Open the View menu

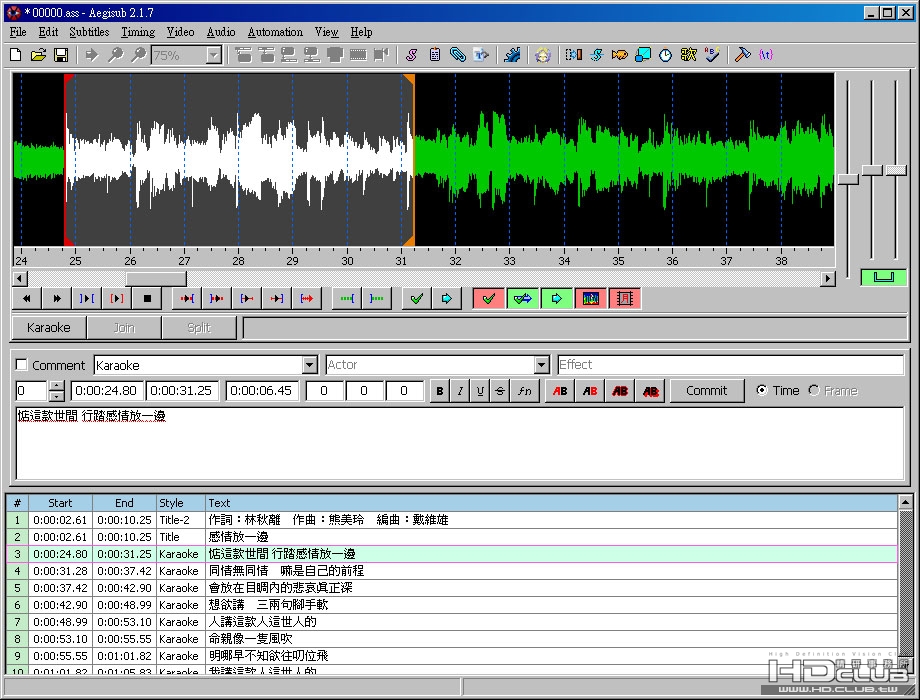click(326, 32)
